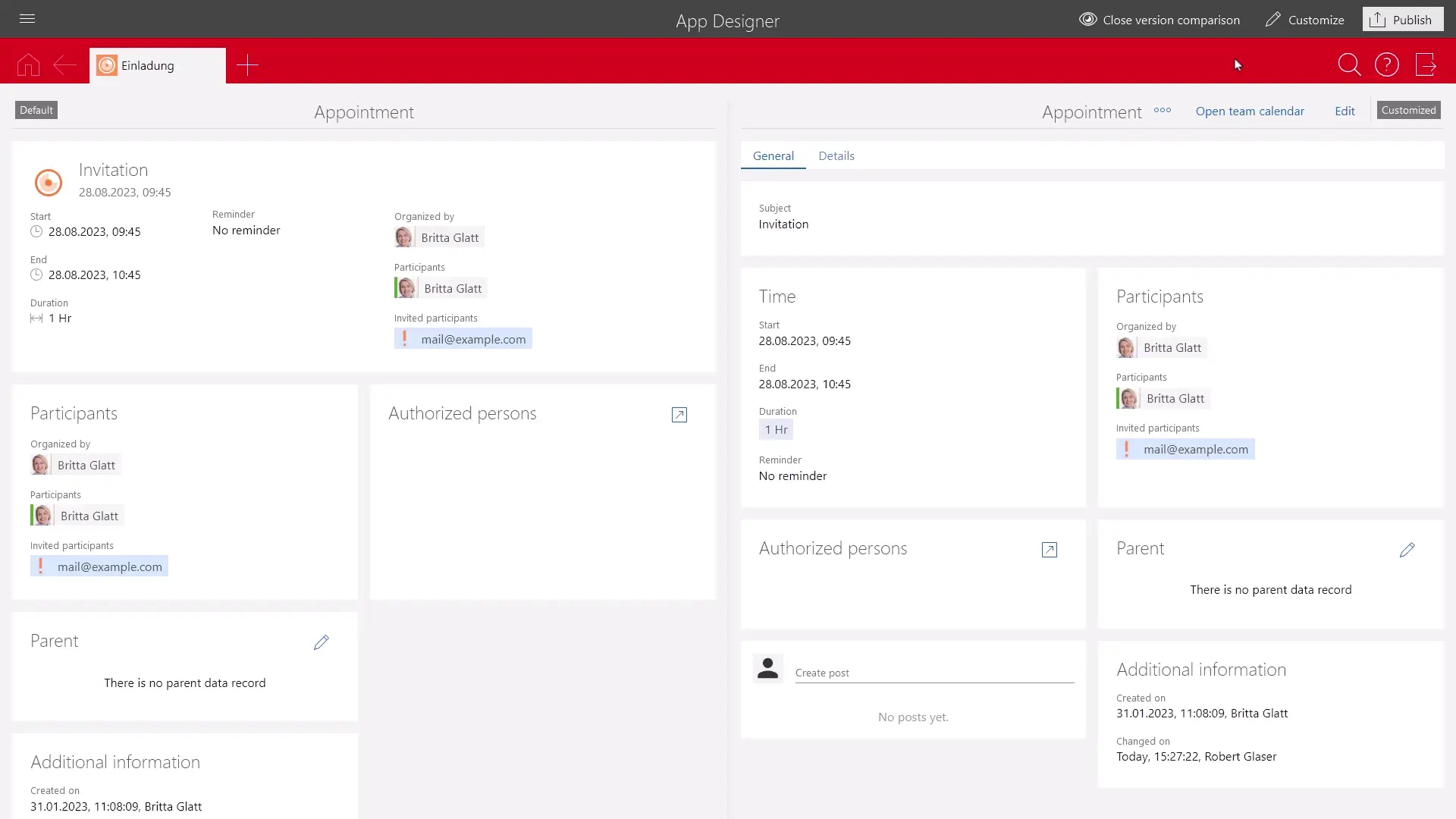Open the search magnifier icon

1349,65
